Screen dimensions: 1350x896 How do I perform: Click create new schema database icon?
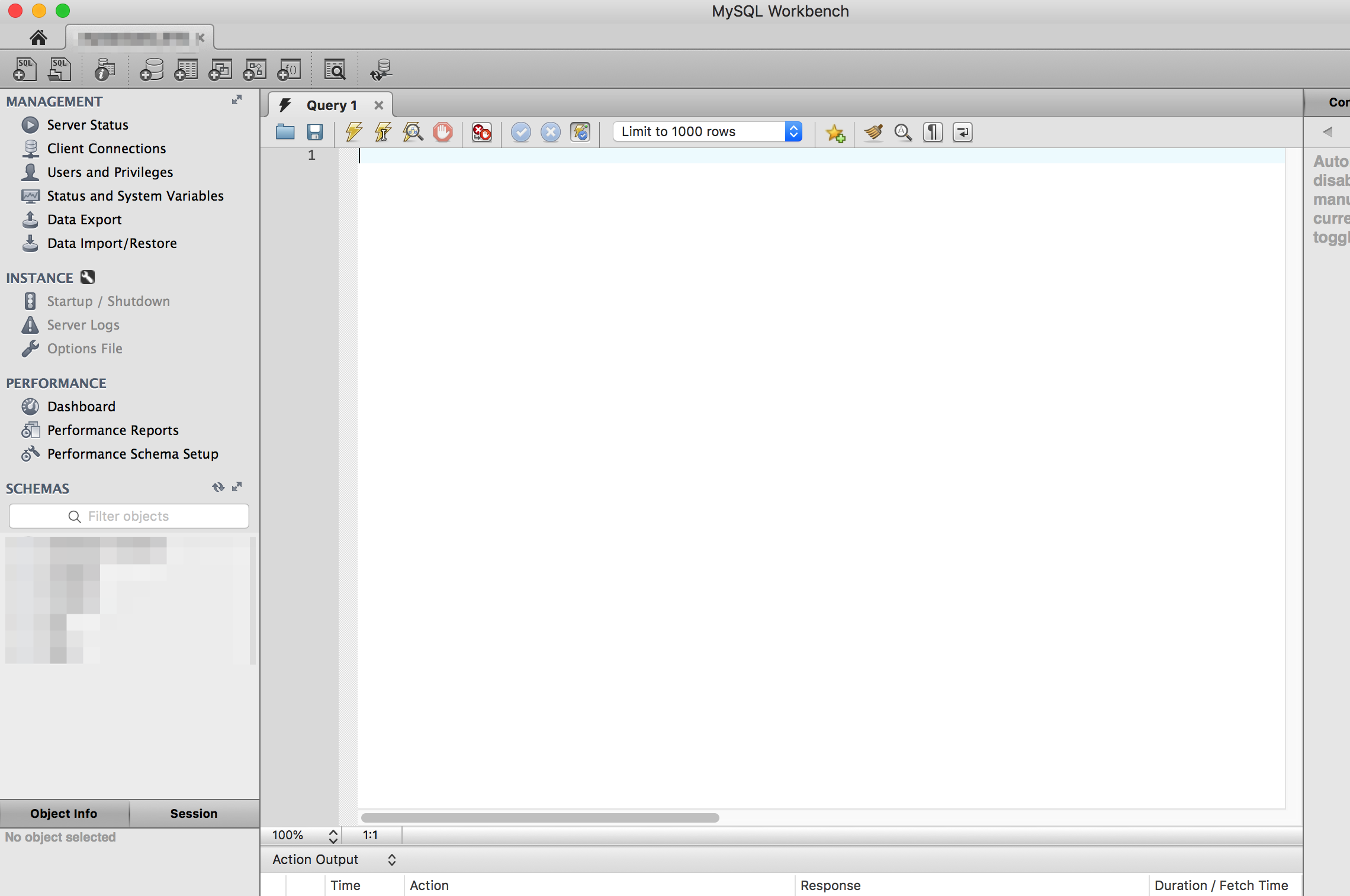(152, 70)
